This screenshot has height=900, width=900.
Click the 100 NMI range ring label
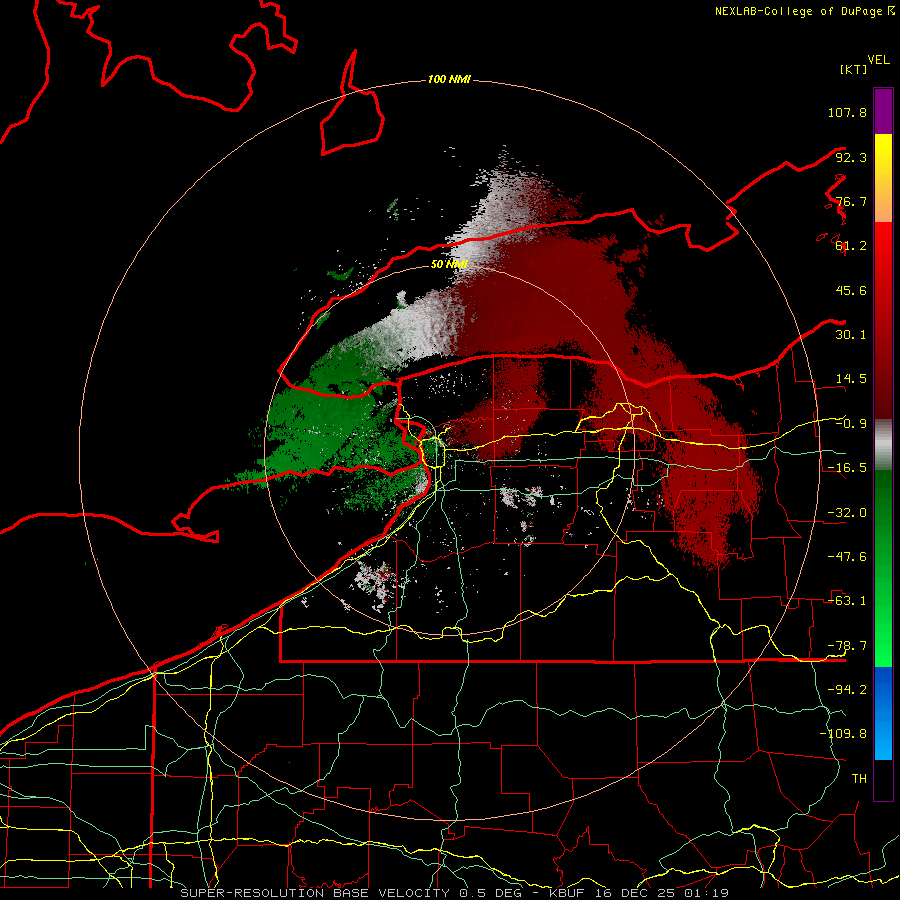pos(449,79)
